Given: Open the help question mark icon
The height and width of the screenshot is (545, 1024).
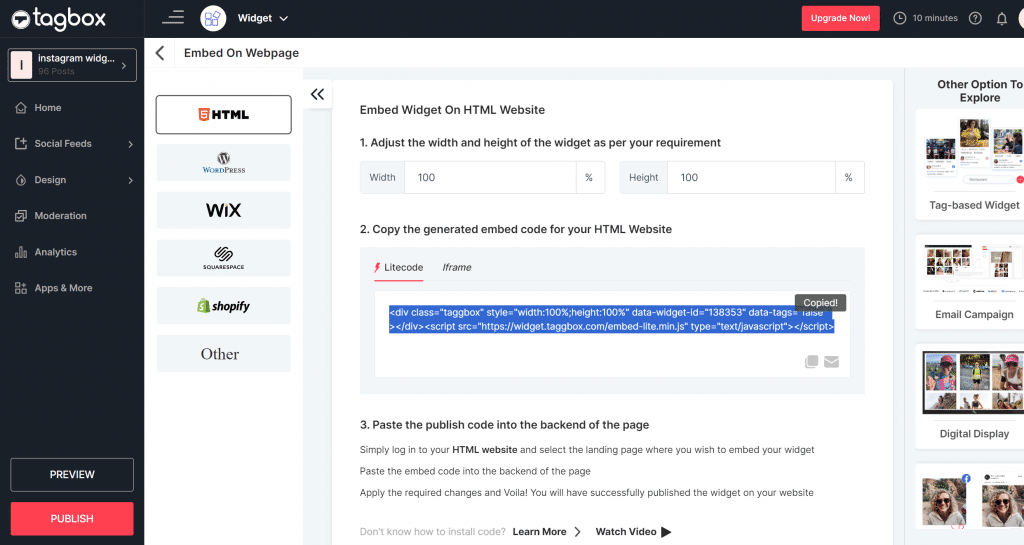Looking at the screenshot, I should (975, 18).
